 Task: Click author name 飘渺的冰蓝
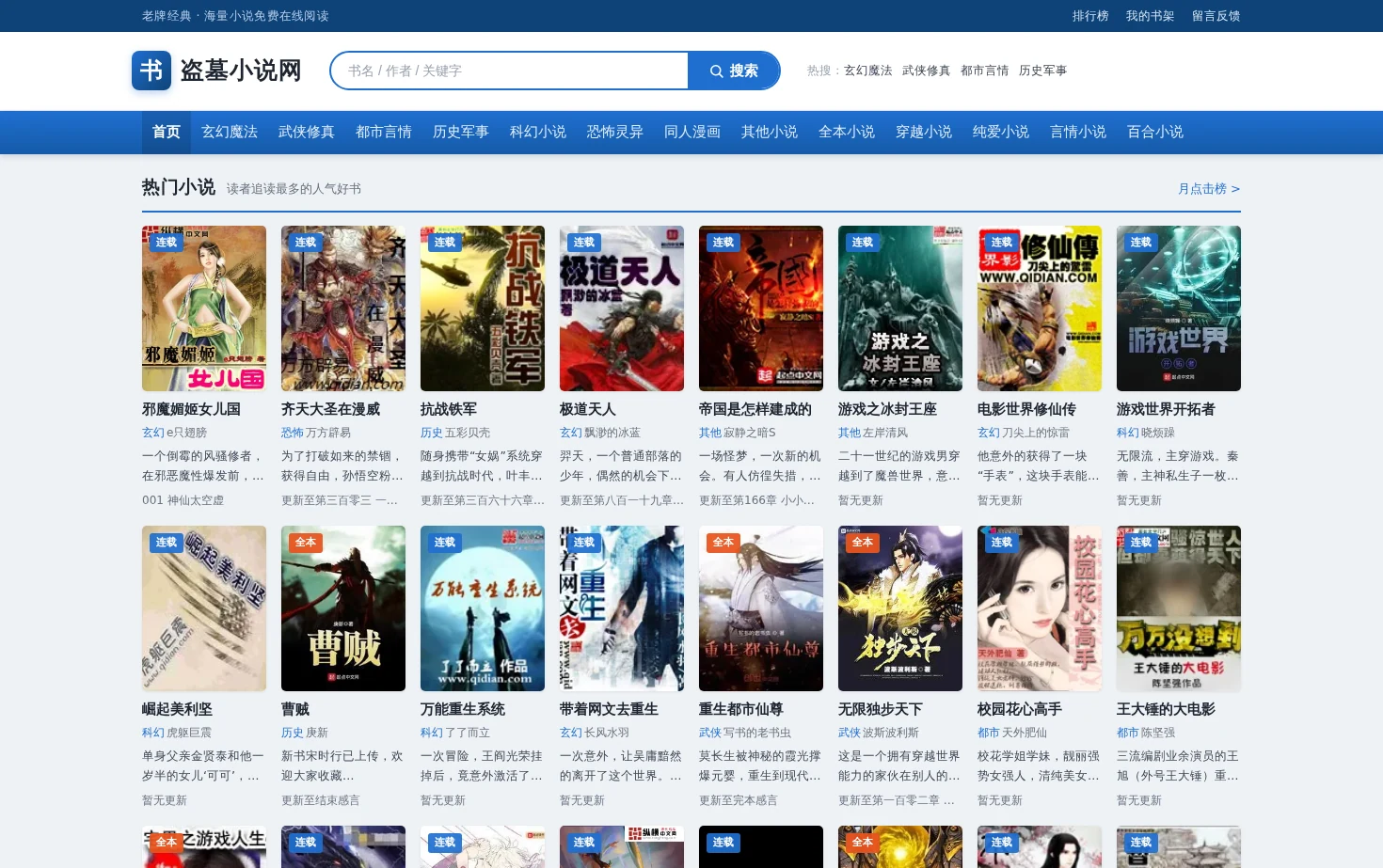pyautogui.click(x=612, y=433)
